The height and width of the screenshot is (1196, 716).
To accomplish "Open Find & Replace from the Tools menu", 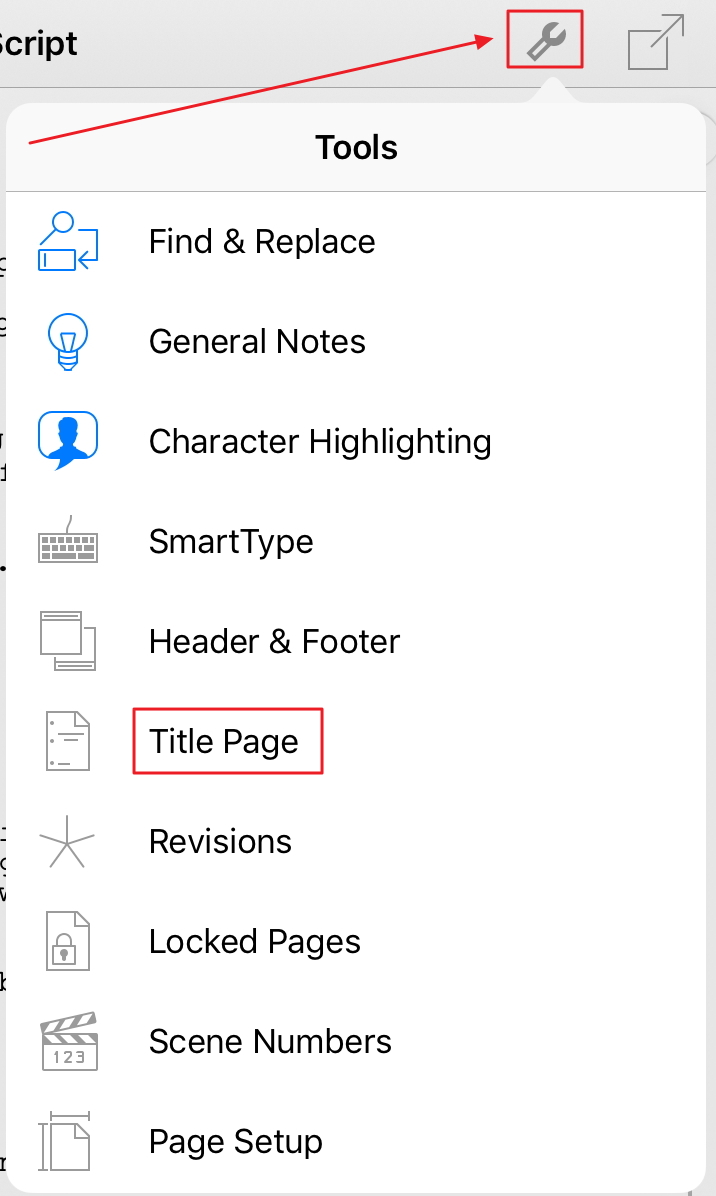I will (x=262, y=241).
